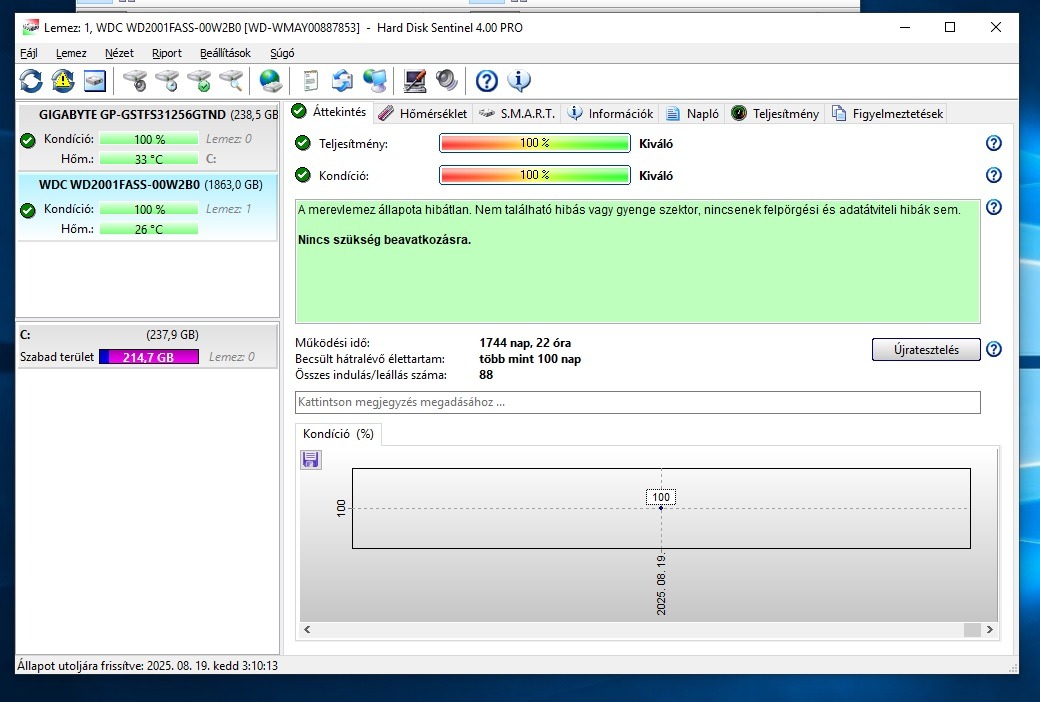Save chart using the floppy disk icon
This screenshot has height=702, width=1040.
pyautogui.click(x=311, y=459)
